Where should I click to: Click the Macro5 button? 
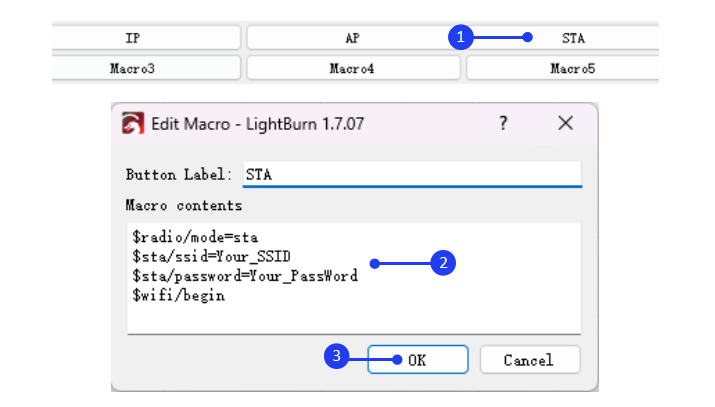563,68
